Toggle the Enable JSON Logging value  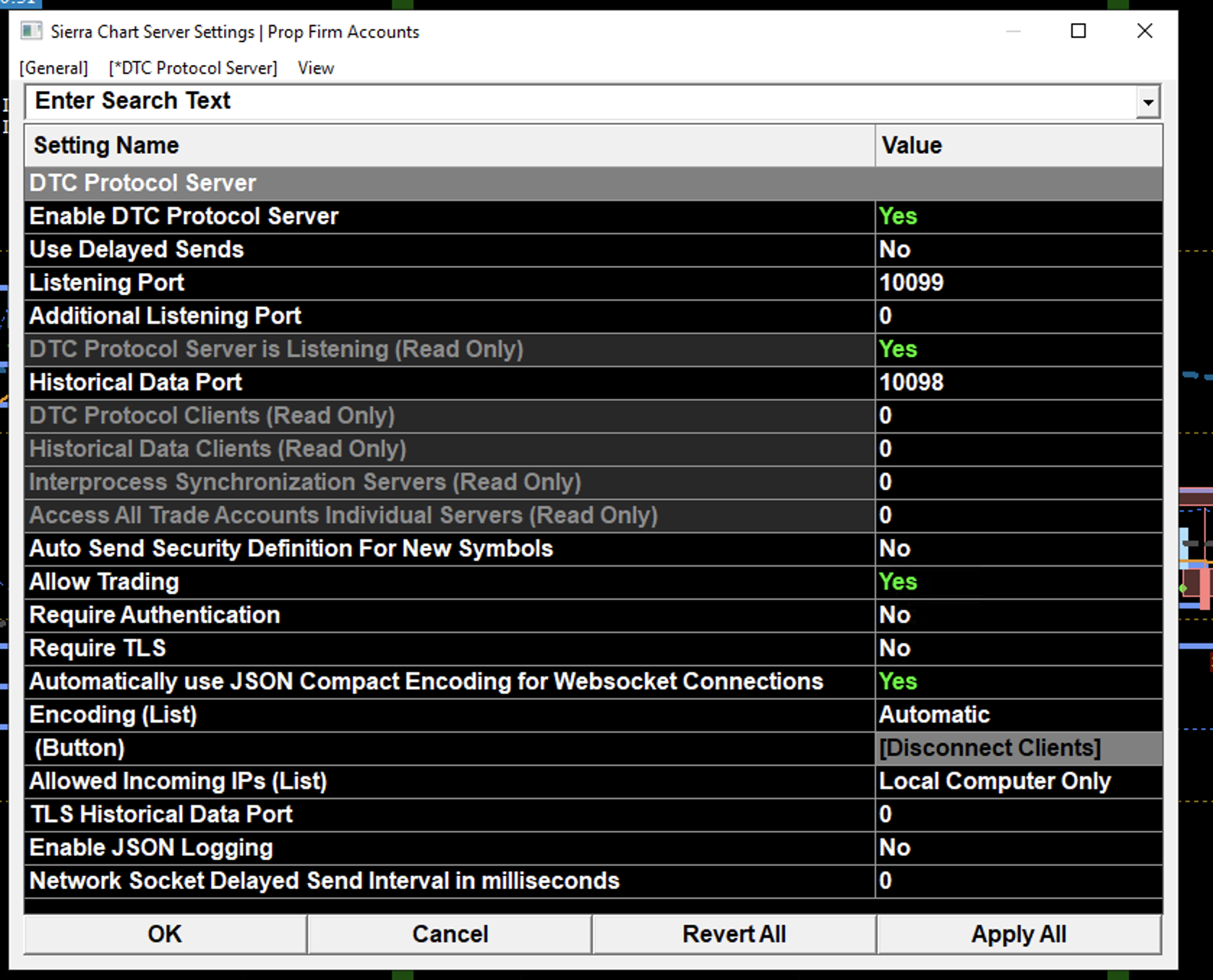pos(1019,848)
